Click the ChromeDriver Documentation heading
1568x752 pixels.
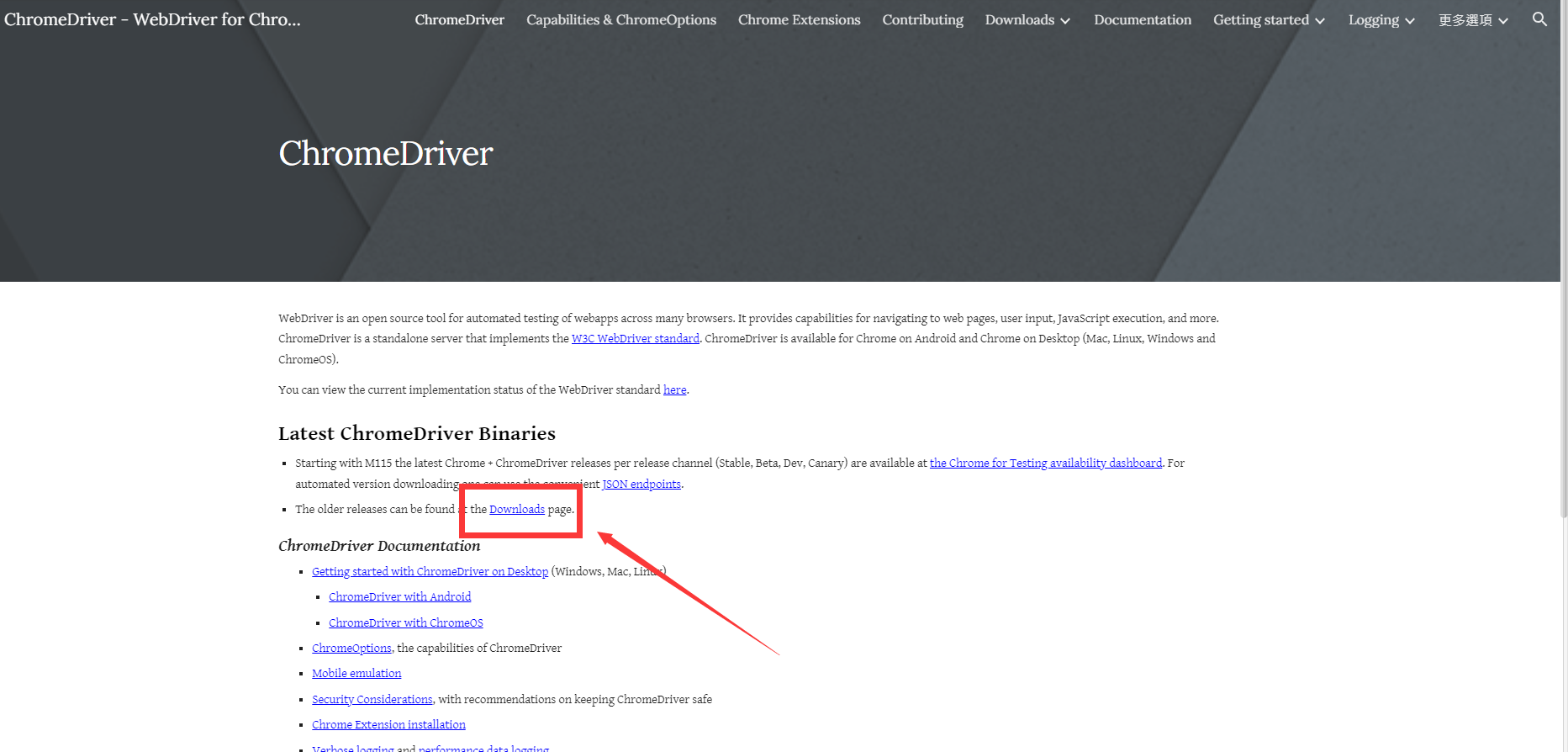click(x=379, y=546)
